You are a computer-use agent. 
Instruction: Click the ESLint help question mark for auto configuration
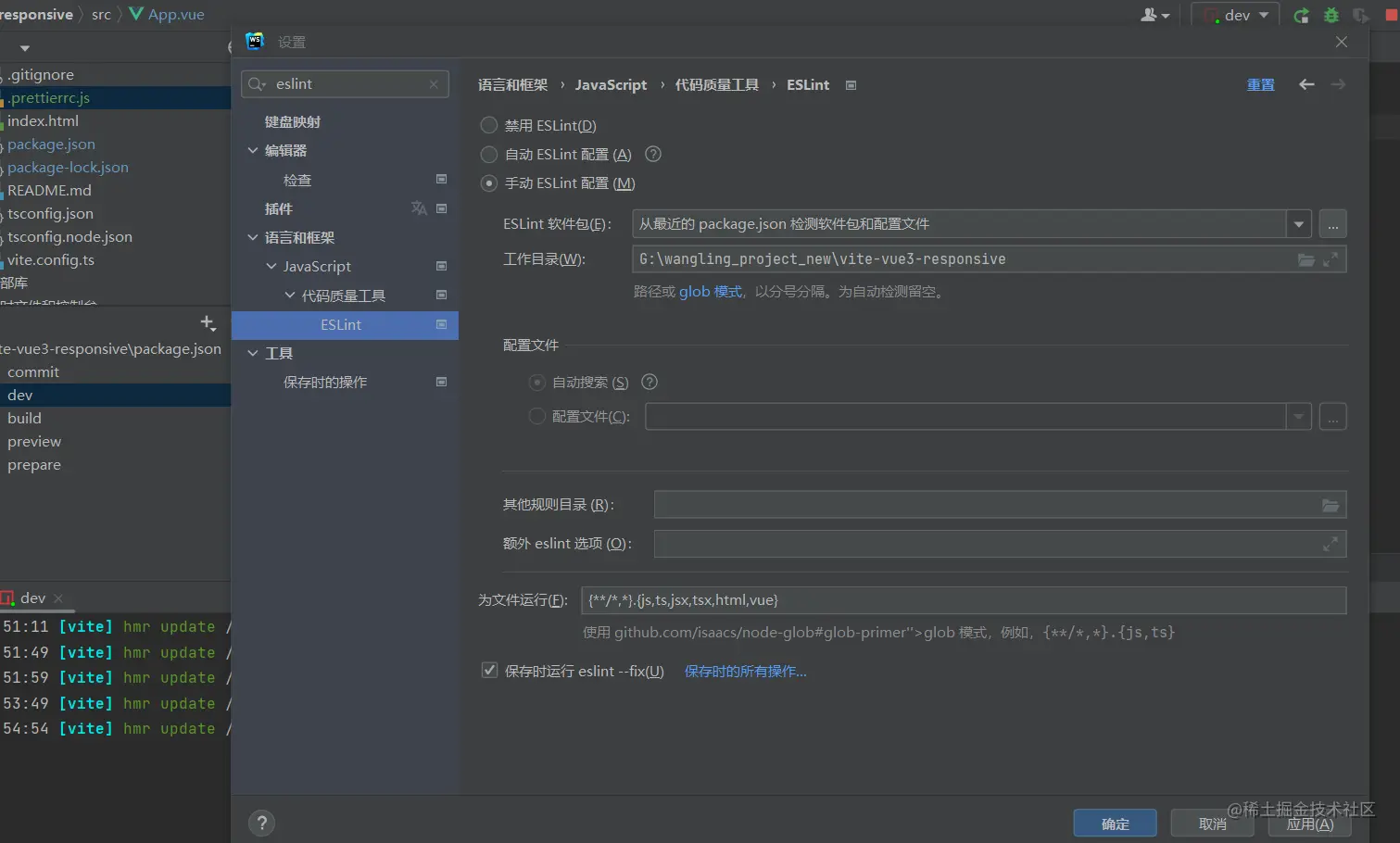click(x=653, y=155)
